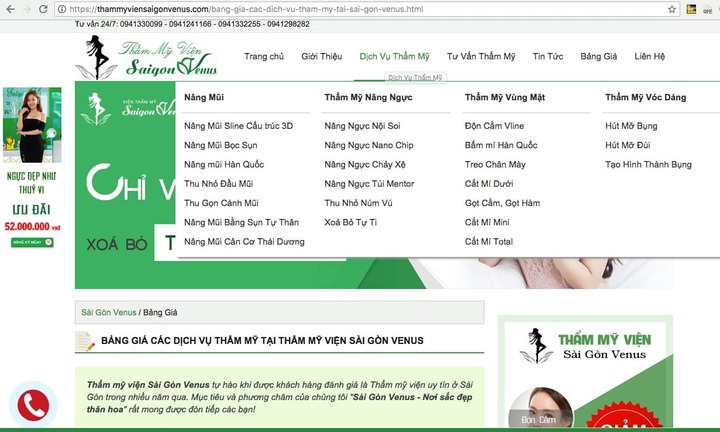Click the left promotional banner ad
Viewport: 720px width, 432px height.
click(31, 168)
